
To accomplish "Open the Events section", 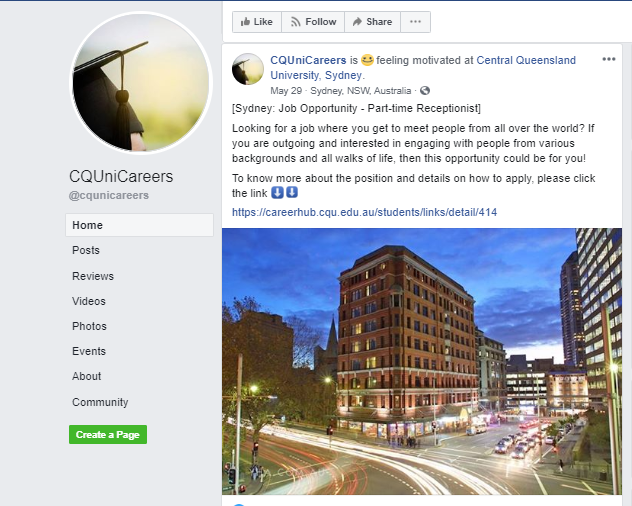I will click(89, 351).
